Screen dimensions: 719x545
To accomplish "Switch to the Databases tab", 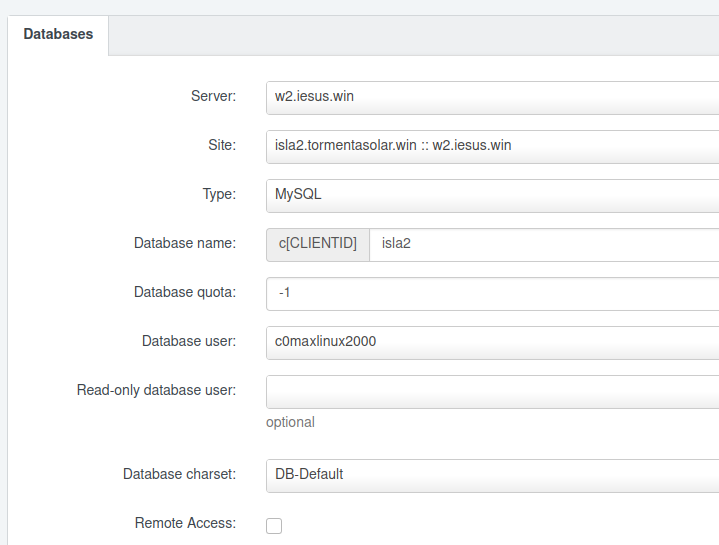I will tap(58, 34).
